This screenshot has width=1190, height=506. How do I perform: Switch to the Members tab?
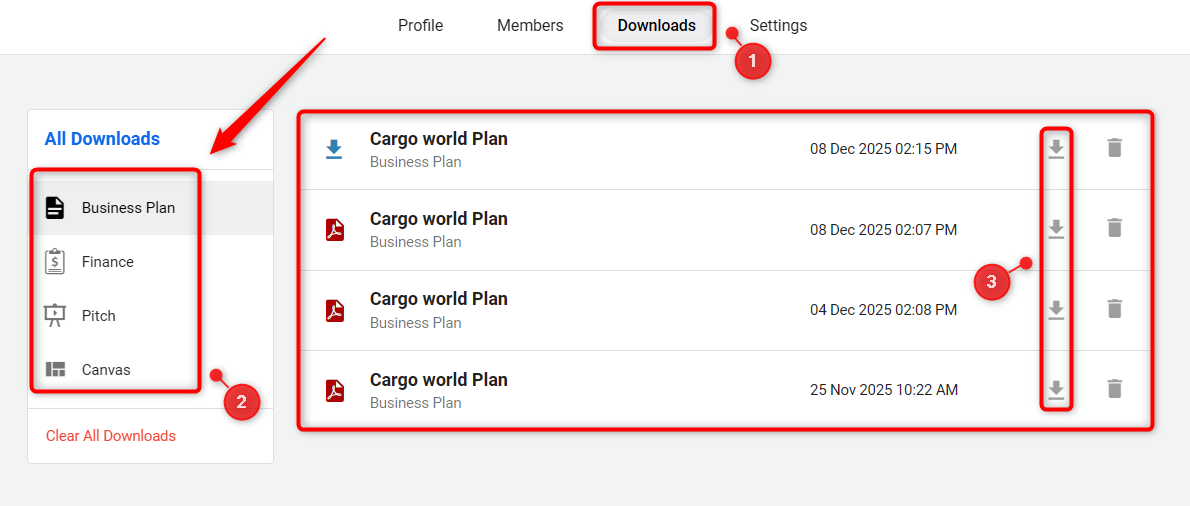click(530, 26)
